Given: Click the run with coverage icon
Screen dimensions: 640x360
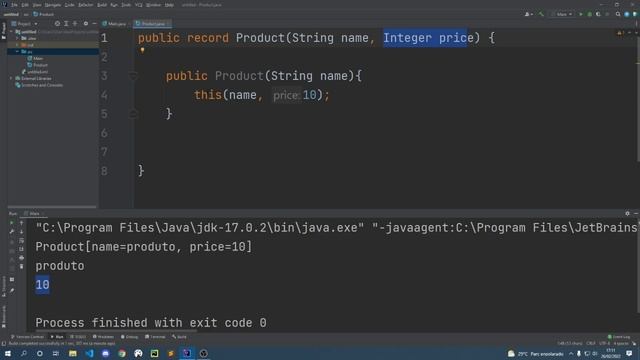Looking at the screenshot, I should (x=598, y=14).
